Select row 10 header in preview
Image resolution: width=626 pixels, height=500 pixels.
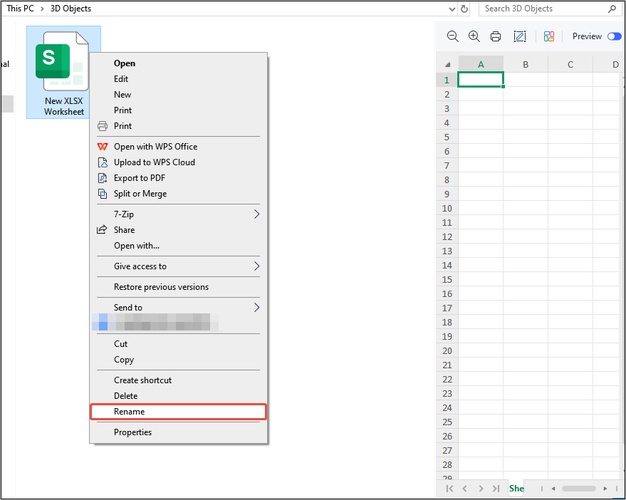point(447,208)
